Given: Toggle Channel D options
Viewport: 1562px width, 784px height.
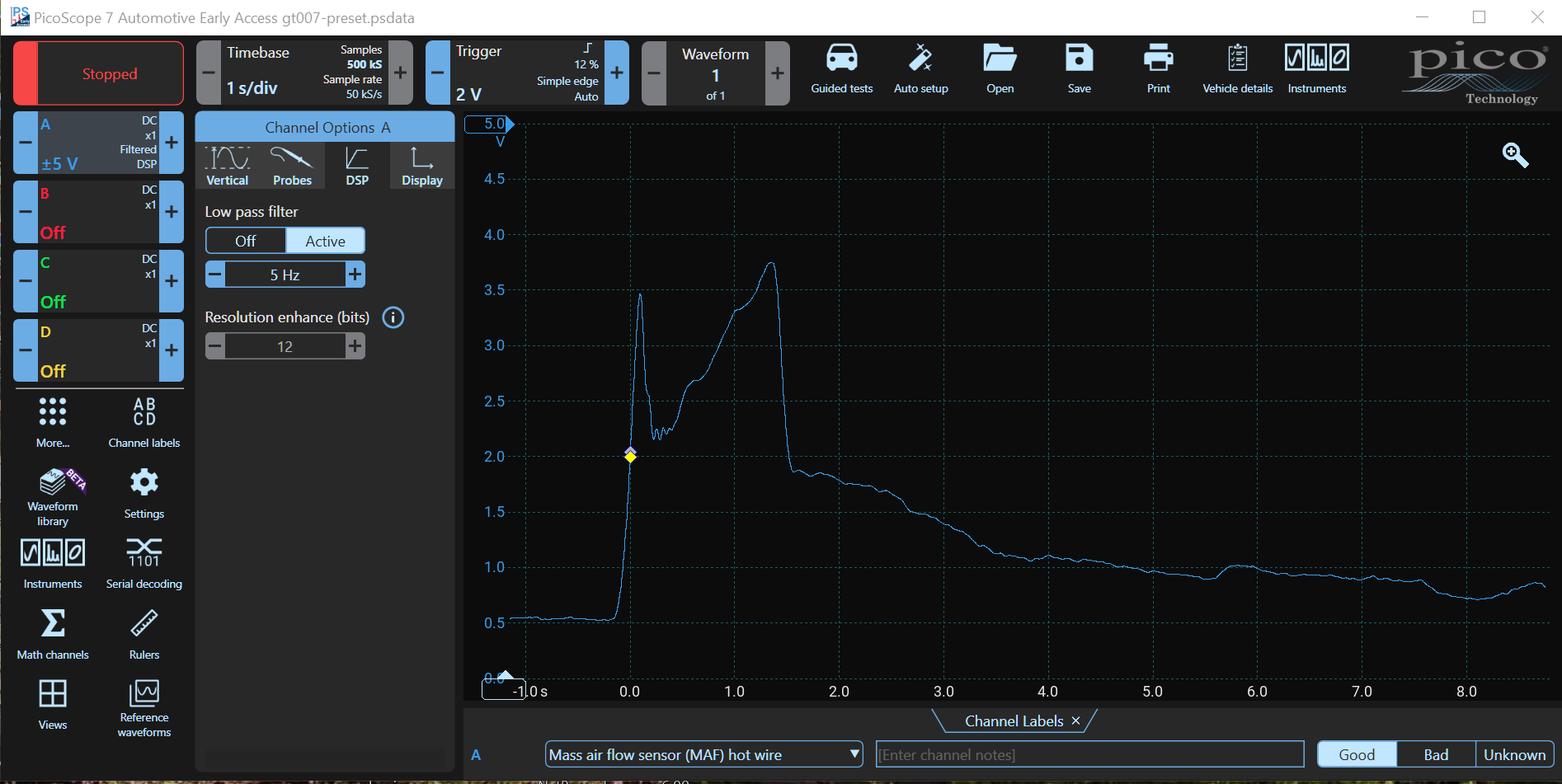Looking at the screenshot, I should click(99, 350).
